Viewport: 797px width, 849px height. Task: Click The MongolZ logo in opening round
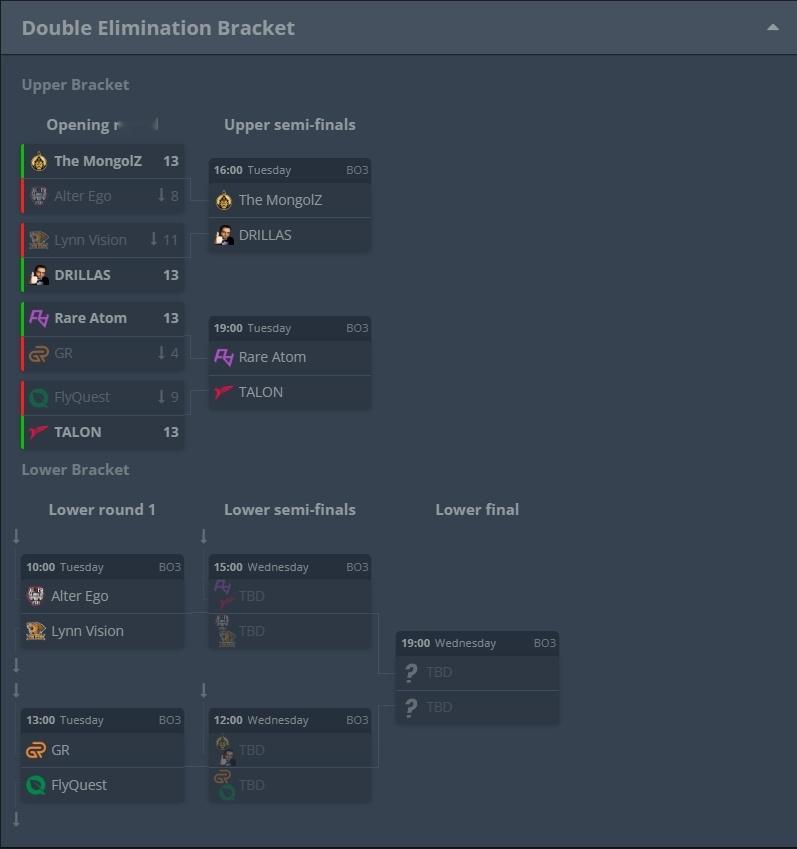pos(39,161)
